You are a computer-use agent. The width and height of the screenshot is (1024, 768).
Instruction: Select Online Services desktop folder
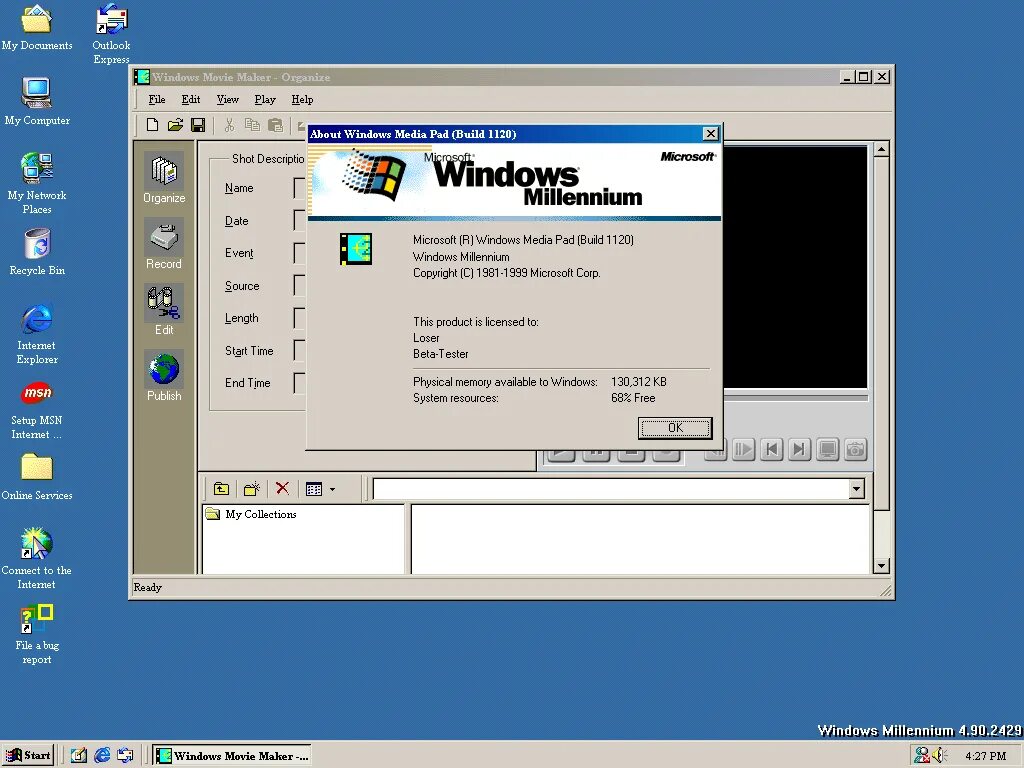tap(37, 477)
